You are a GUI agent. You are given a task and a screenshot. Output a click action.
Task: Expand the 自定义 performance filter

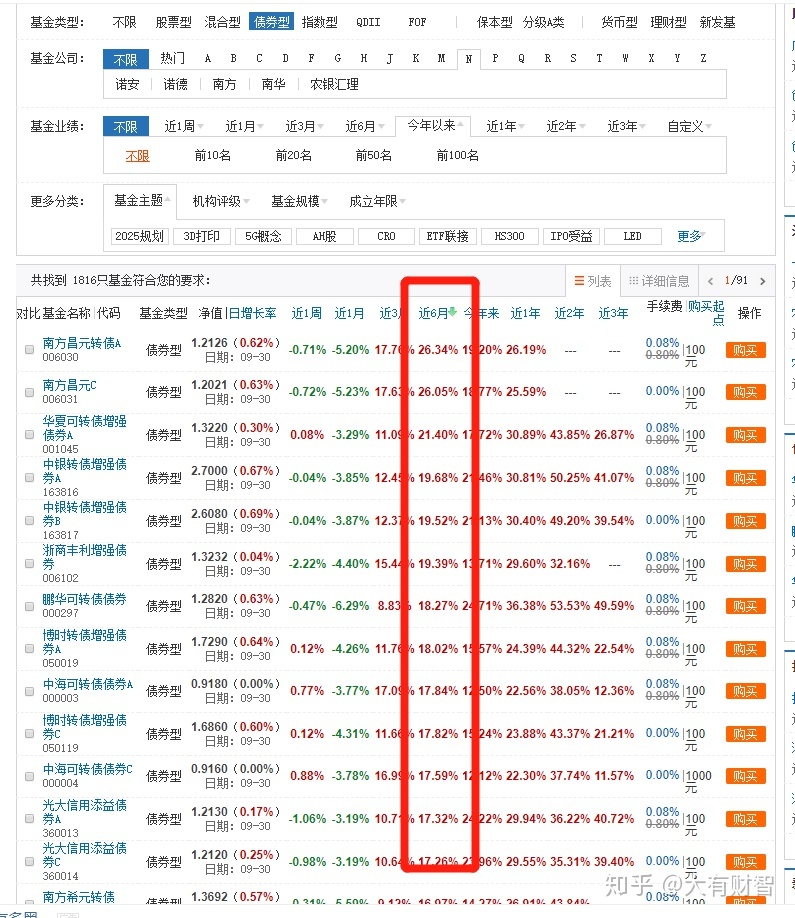pos(689,126)
